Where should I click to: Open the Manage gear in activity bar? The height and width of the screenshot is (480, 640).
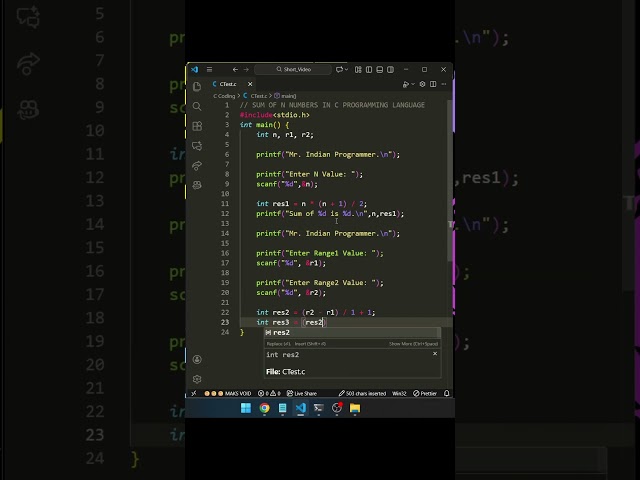coord(197,379)
